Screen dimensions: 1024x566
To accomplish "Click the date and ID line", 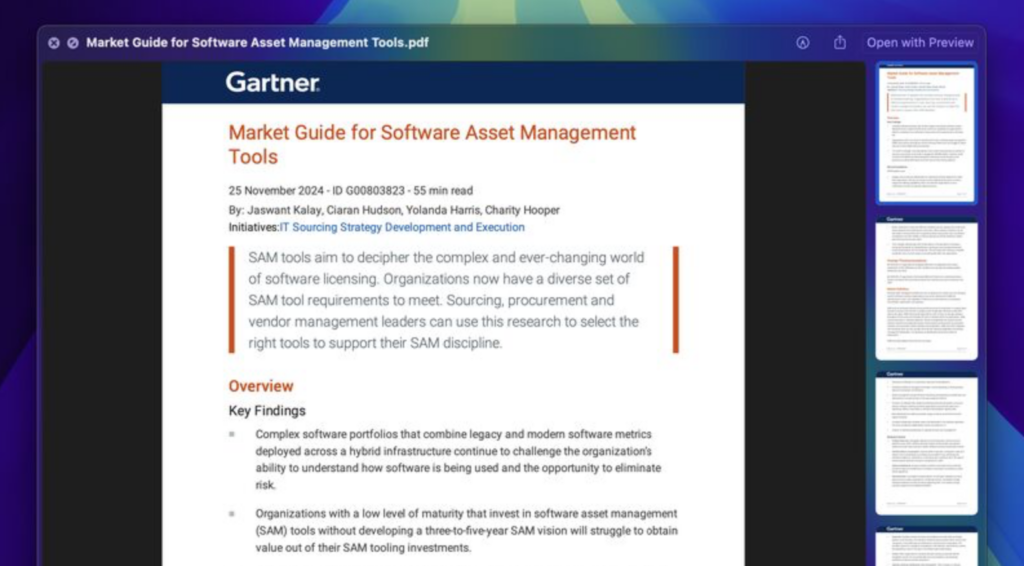I will tap(351, 191).
